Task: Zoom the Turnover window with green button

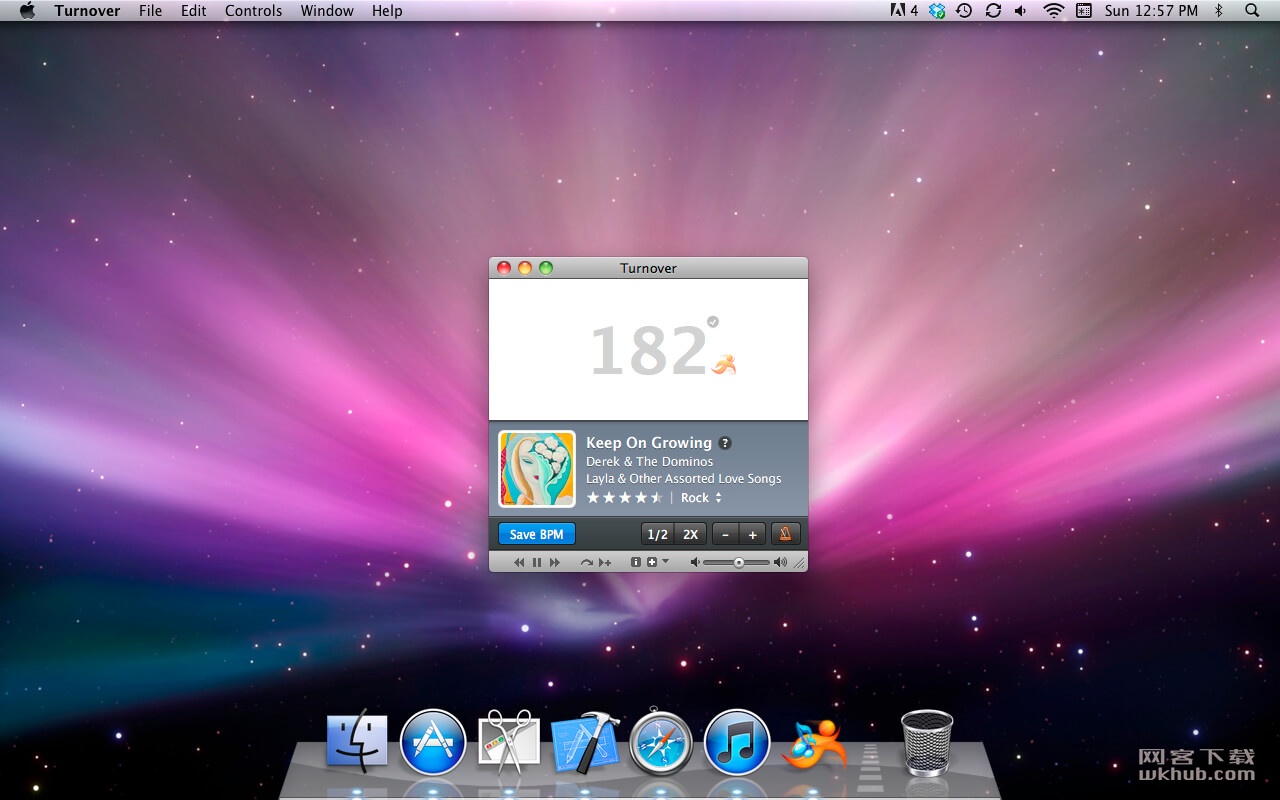Action: pyautogui.click(x=546, y=268)
